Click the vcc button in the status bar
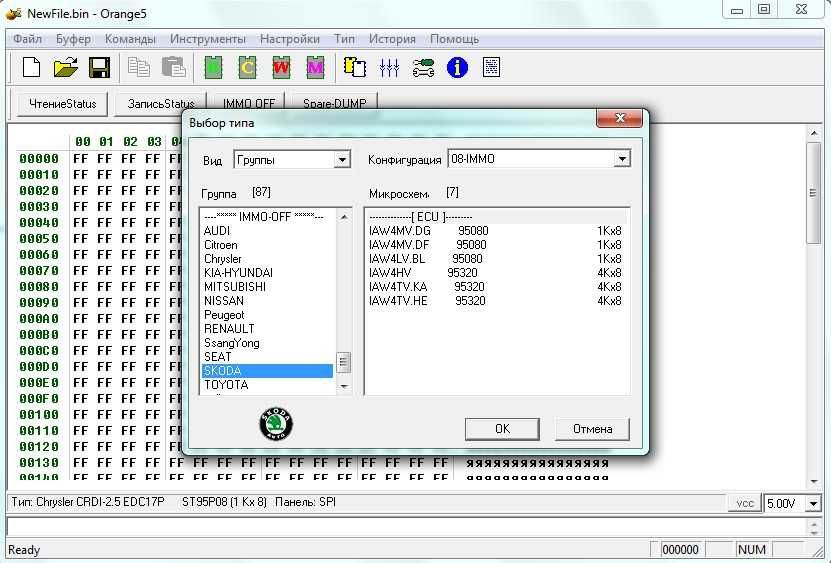 745,503
